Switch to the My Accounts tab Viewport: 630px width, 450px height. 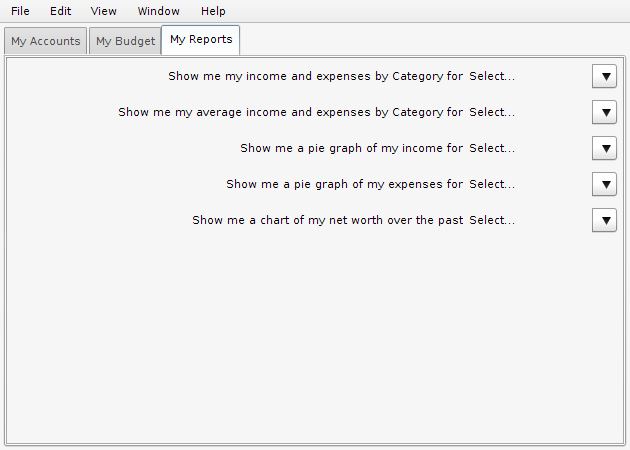click(x=46, y=41)
